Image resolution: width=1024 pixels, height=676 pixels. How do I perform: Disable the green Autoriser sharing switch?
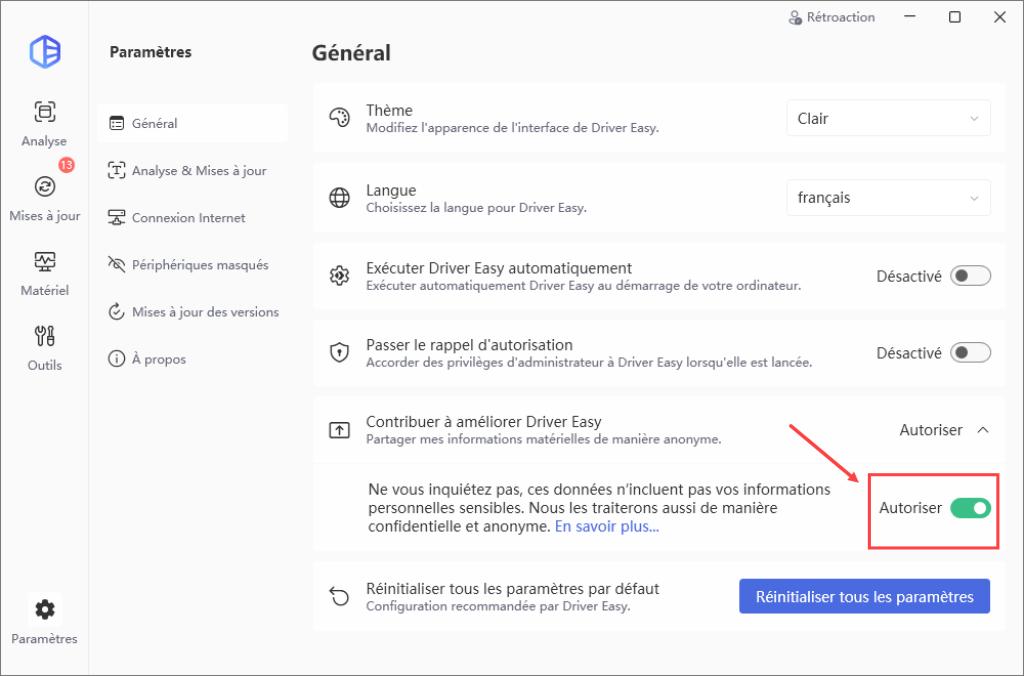point(970,507)
